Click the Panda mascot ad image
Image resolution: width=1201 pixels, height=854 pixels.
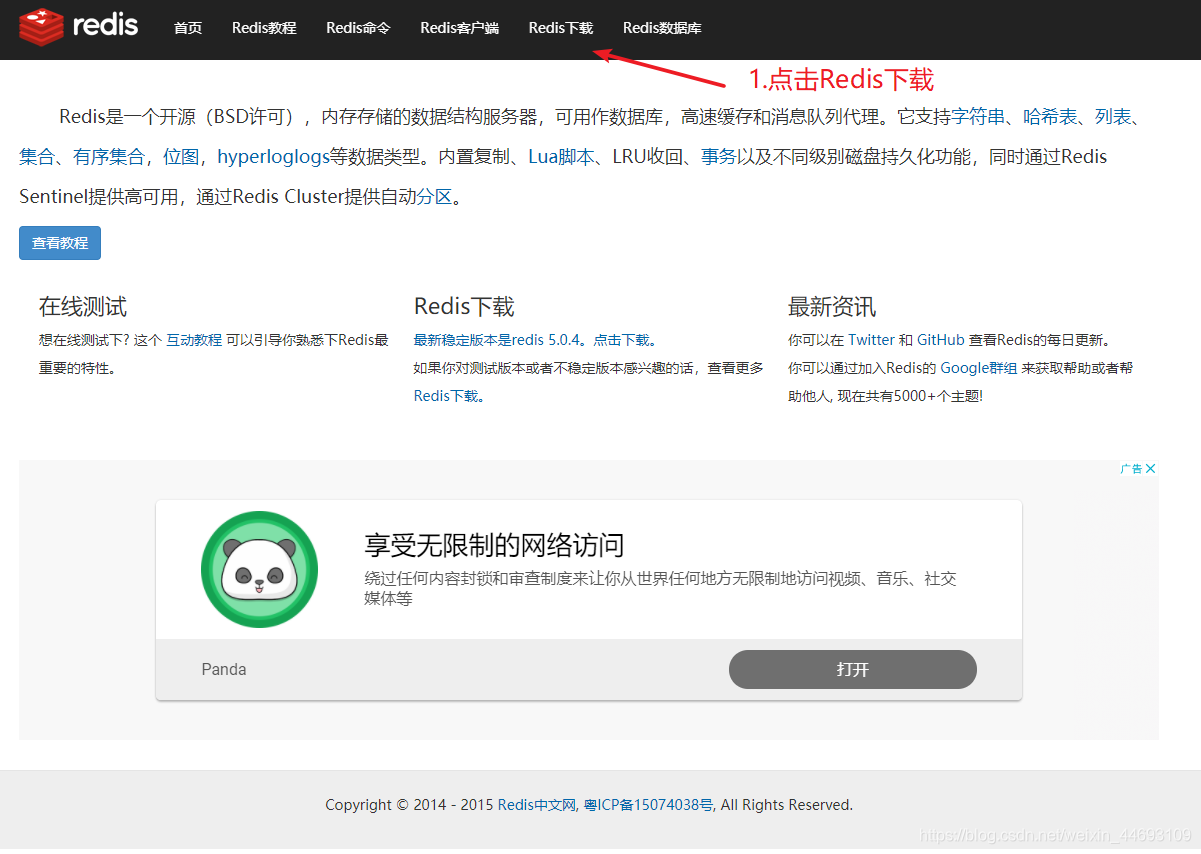(x=260, y=569)
